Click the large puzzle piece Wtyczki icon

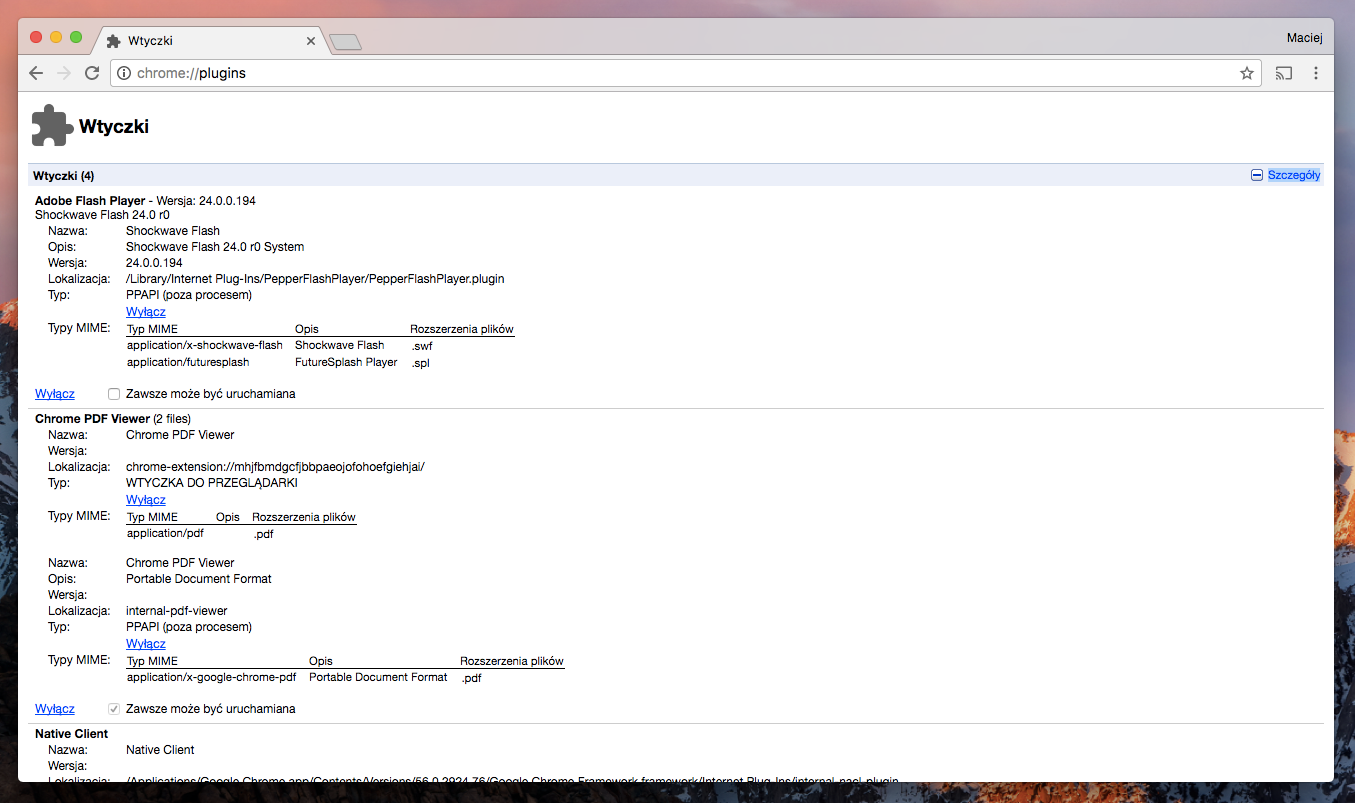click(52, 126)
